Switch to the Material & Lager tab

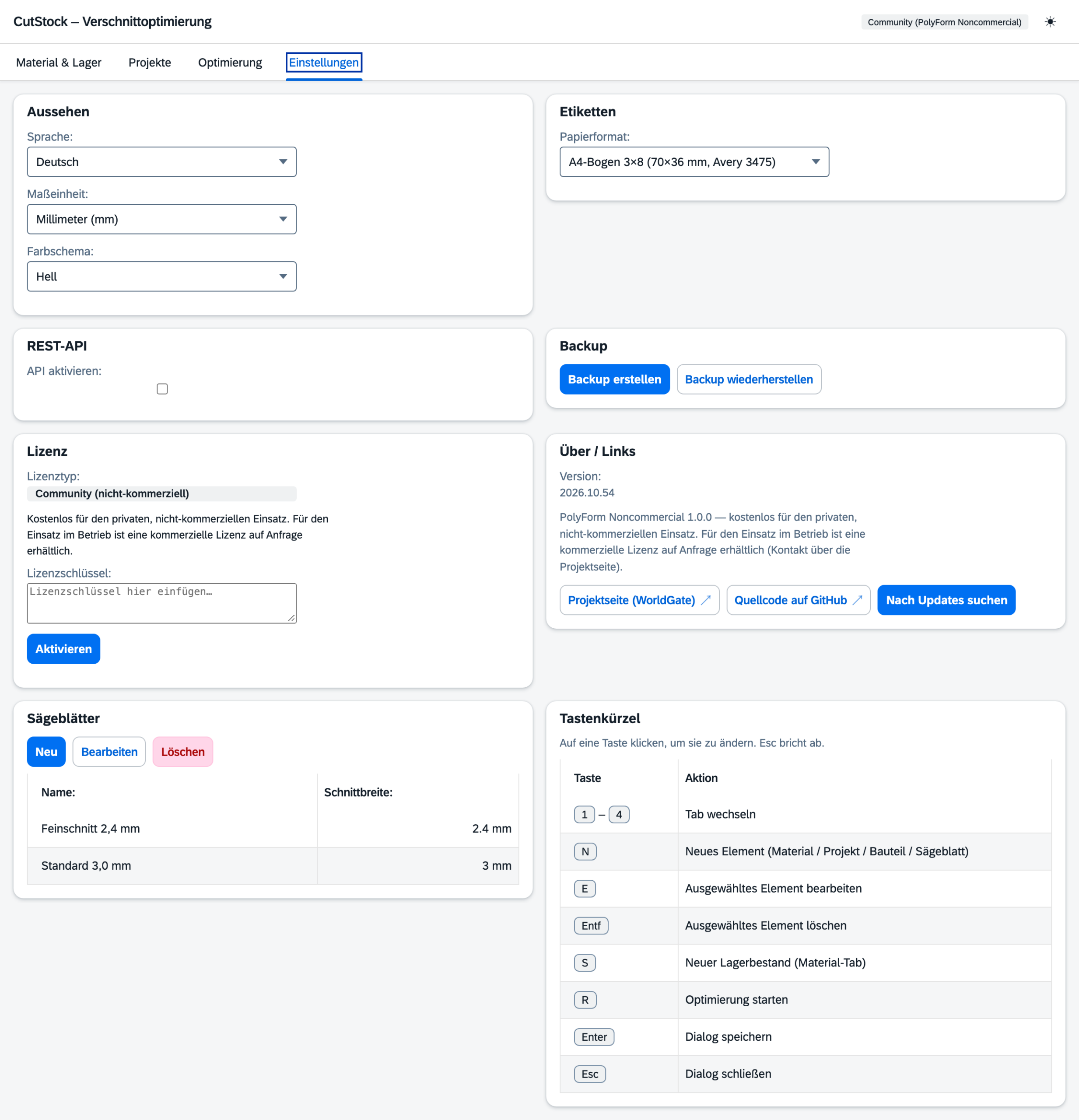(x=59, y=62)
